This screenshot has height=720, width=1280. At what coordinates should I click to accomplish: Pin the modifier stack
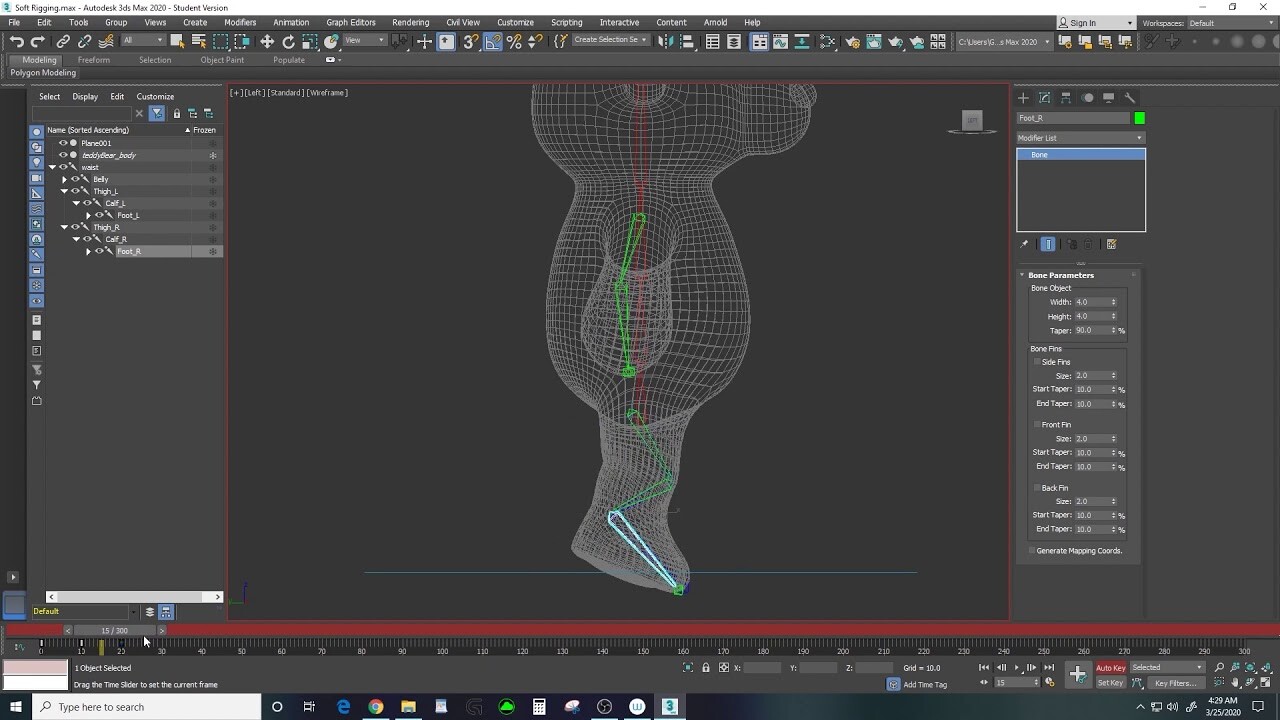coord(1023,244)
